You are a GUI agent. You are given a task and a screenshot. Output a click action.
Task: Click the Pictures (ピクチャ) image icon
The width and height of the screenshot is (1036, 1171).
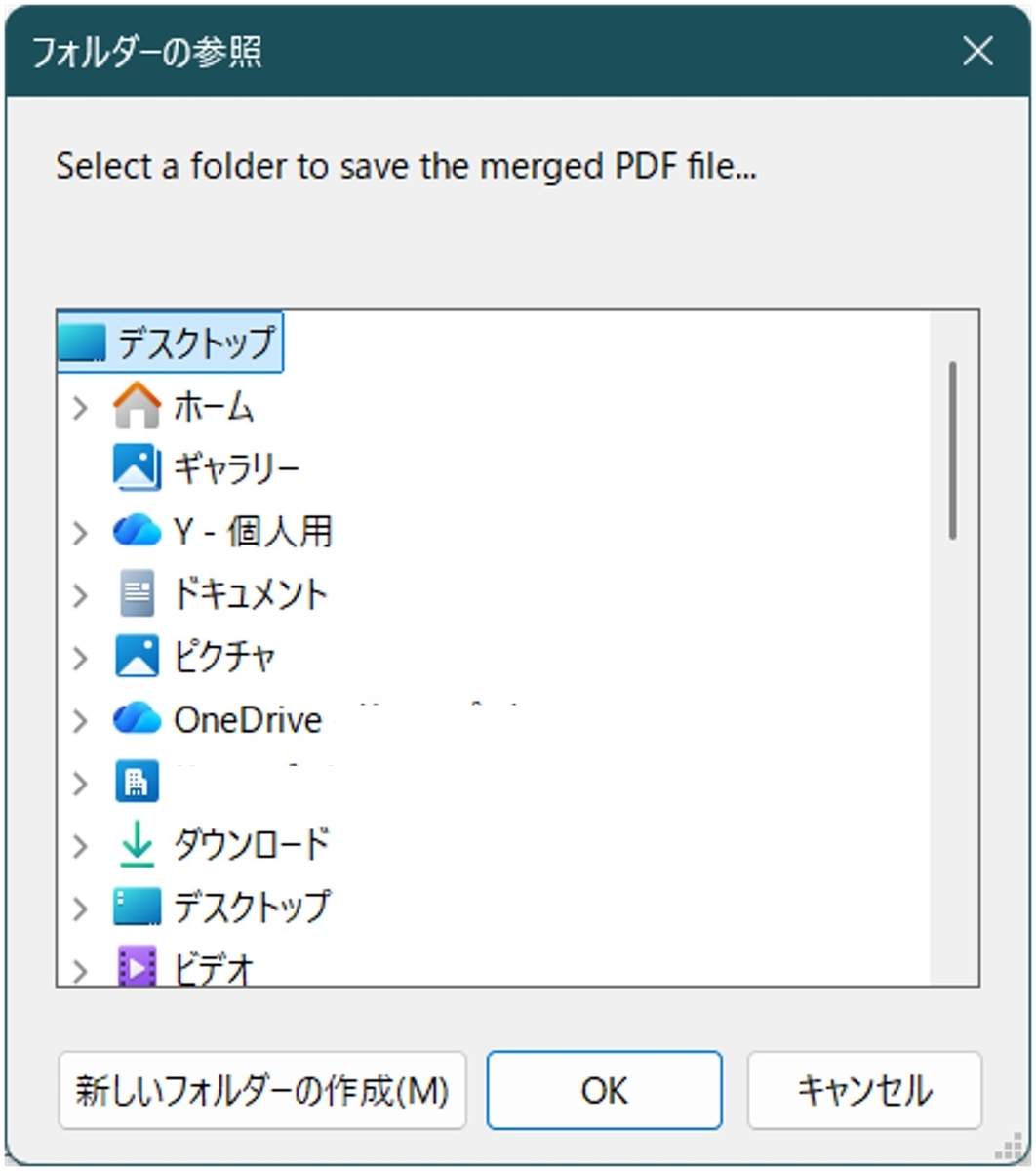point(137,656)
